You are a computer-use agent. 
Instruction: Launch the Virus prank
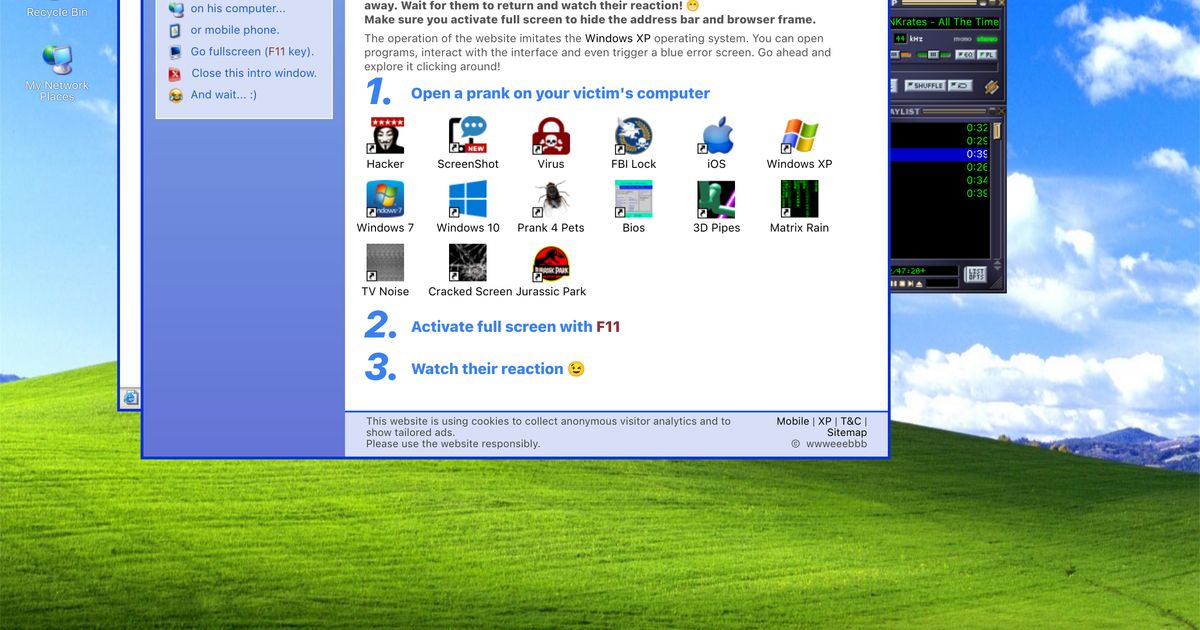tap(551, 136)
